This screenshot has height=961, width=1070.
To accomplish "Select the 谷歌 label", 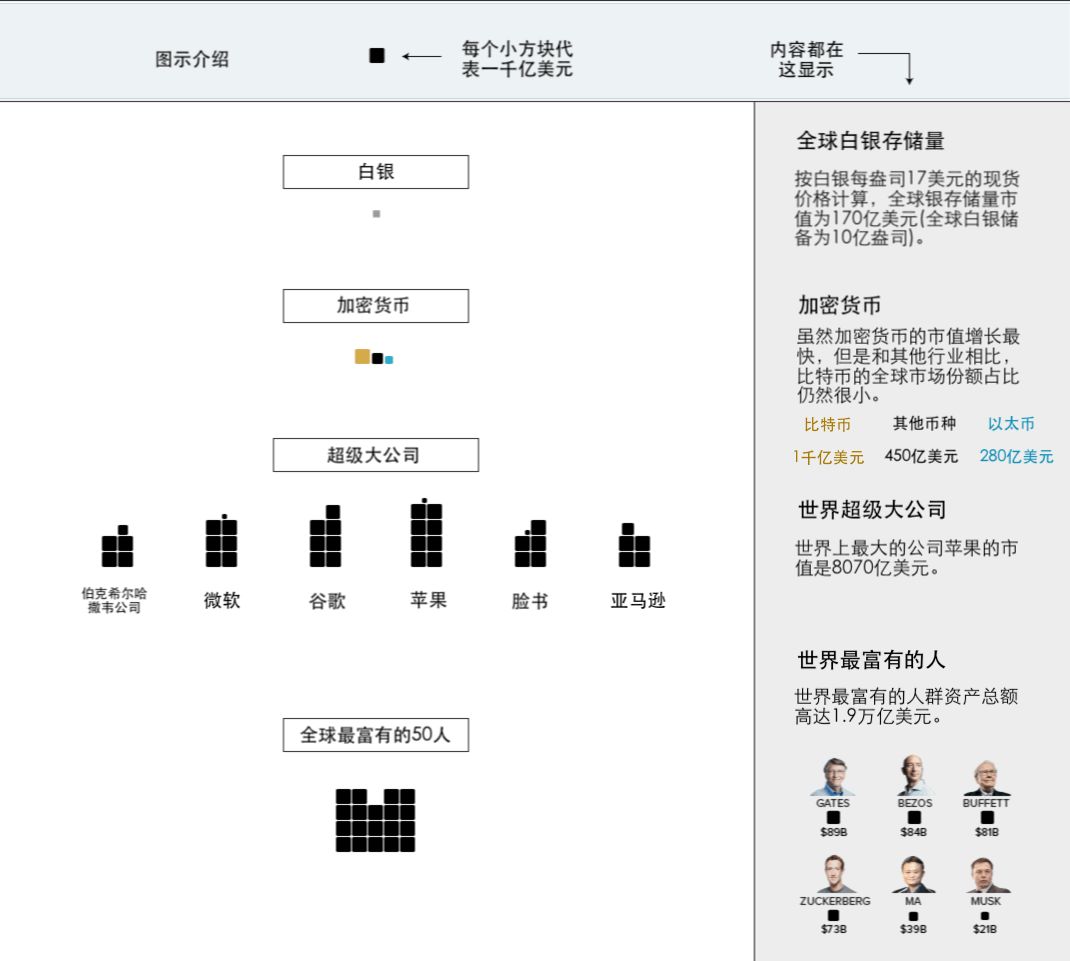I will (x=328, y=601).
